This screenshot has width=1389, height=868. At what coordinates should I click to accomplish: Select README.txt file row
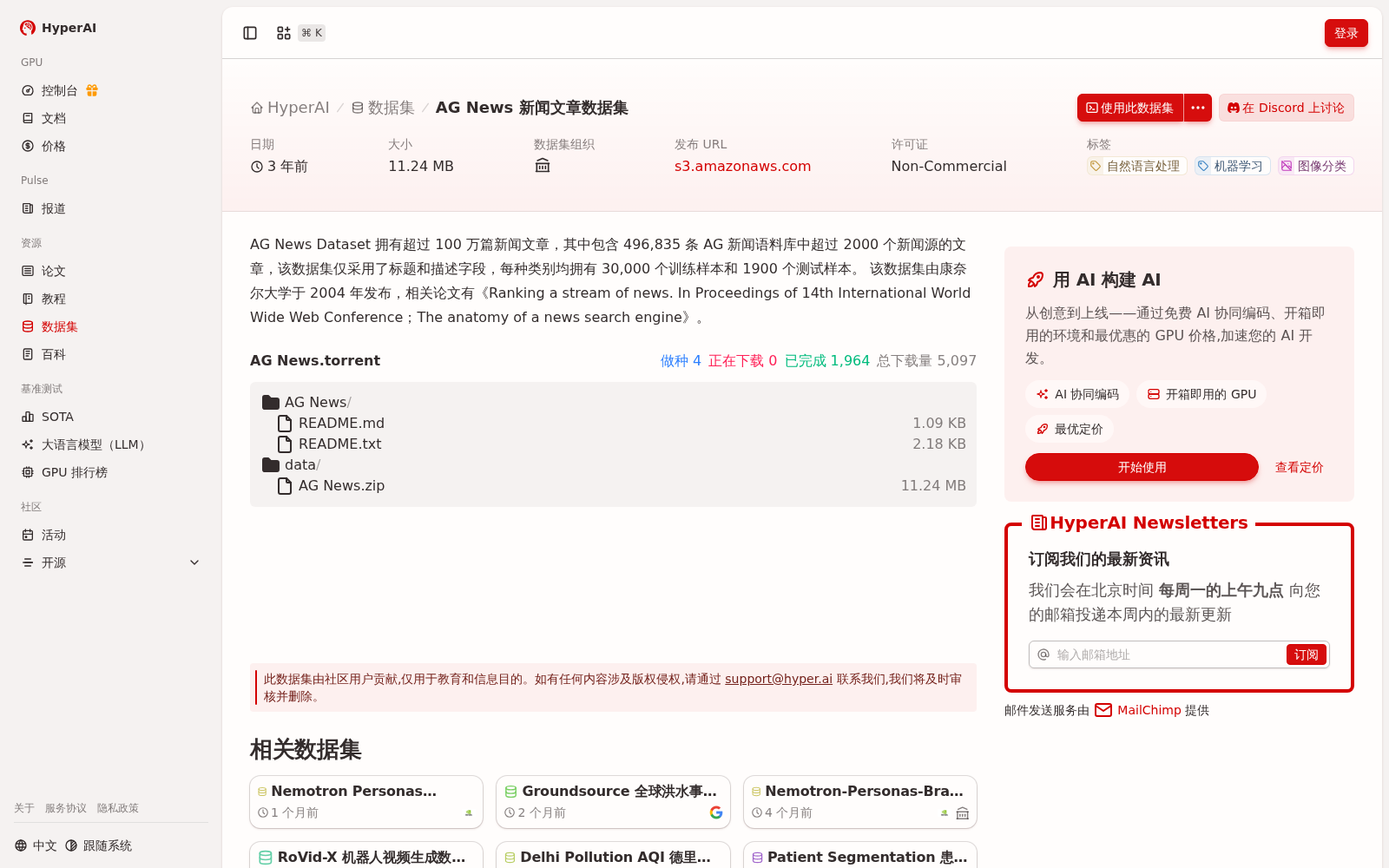pos(613,444)
